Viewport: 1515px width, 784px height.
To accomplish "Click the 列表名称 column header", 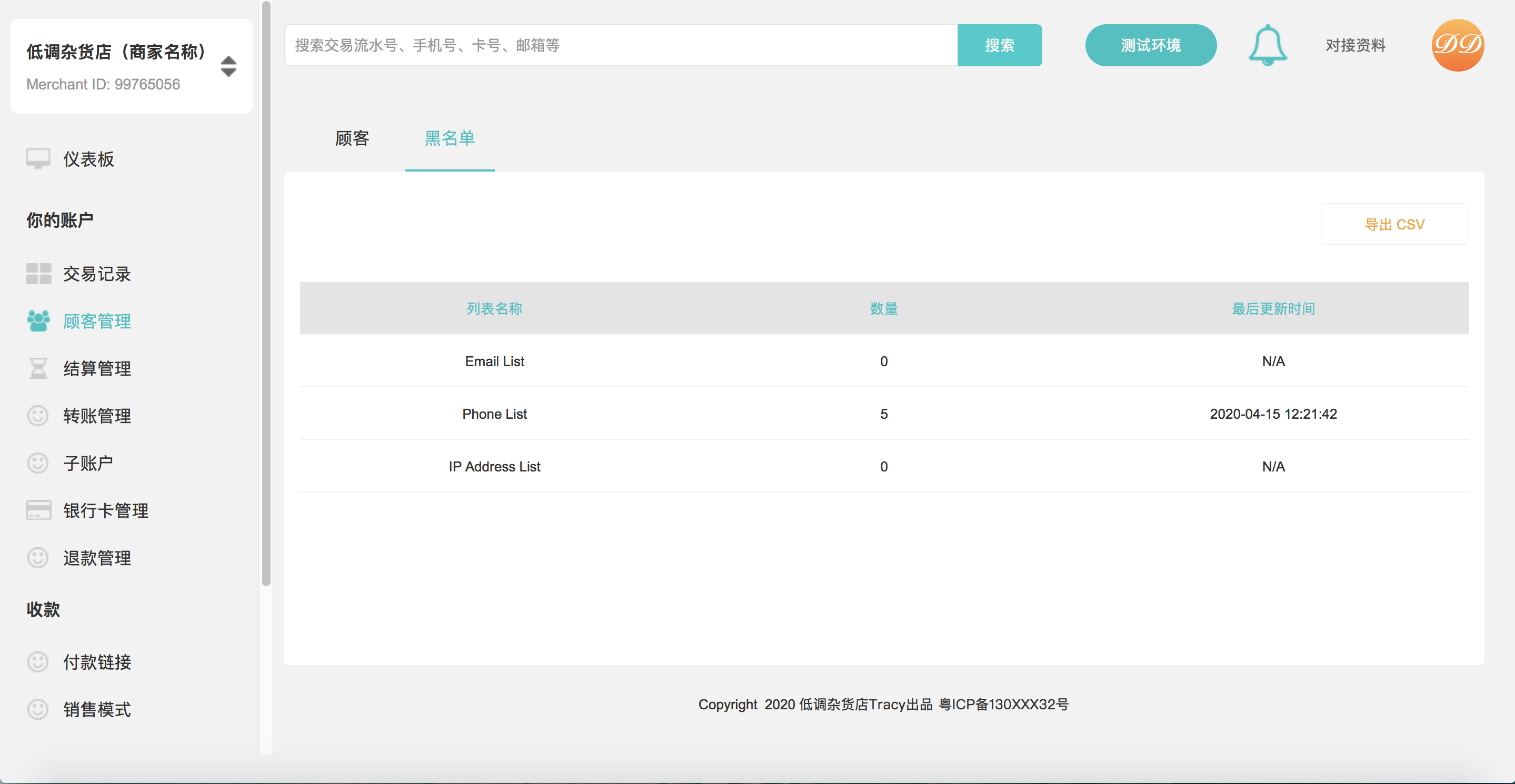I will click(x=495, y=308).
